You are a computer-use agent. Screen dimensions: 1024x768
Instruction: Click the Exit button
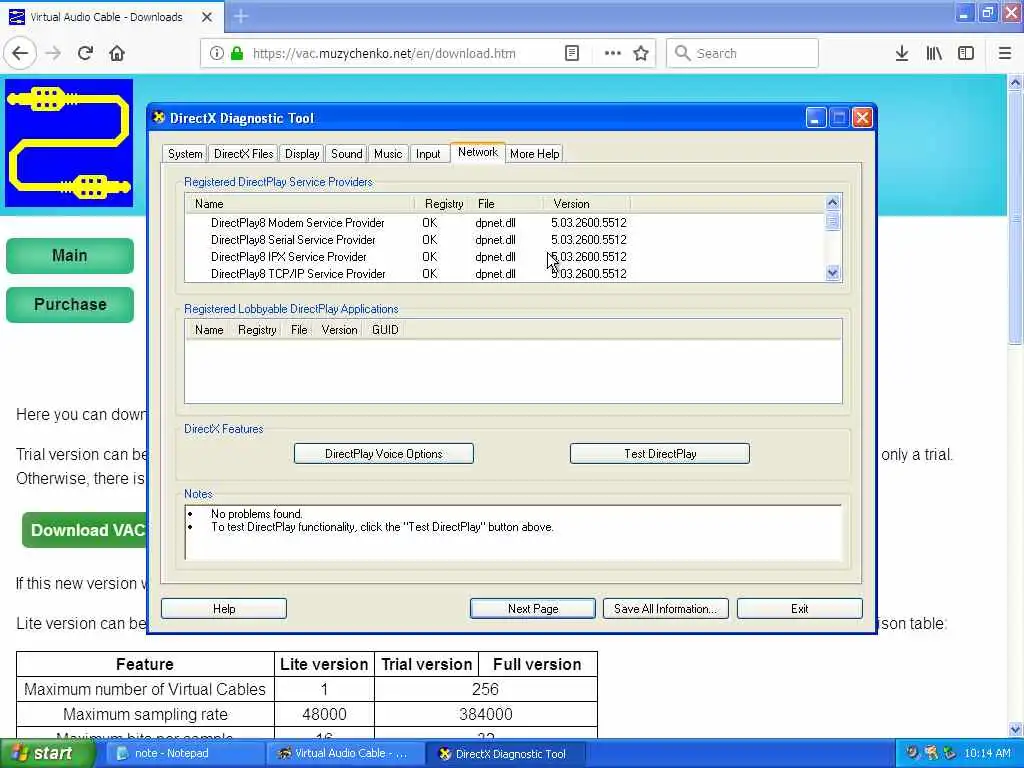pyautogui.click(x=799, y=609)
